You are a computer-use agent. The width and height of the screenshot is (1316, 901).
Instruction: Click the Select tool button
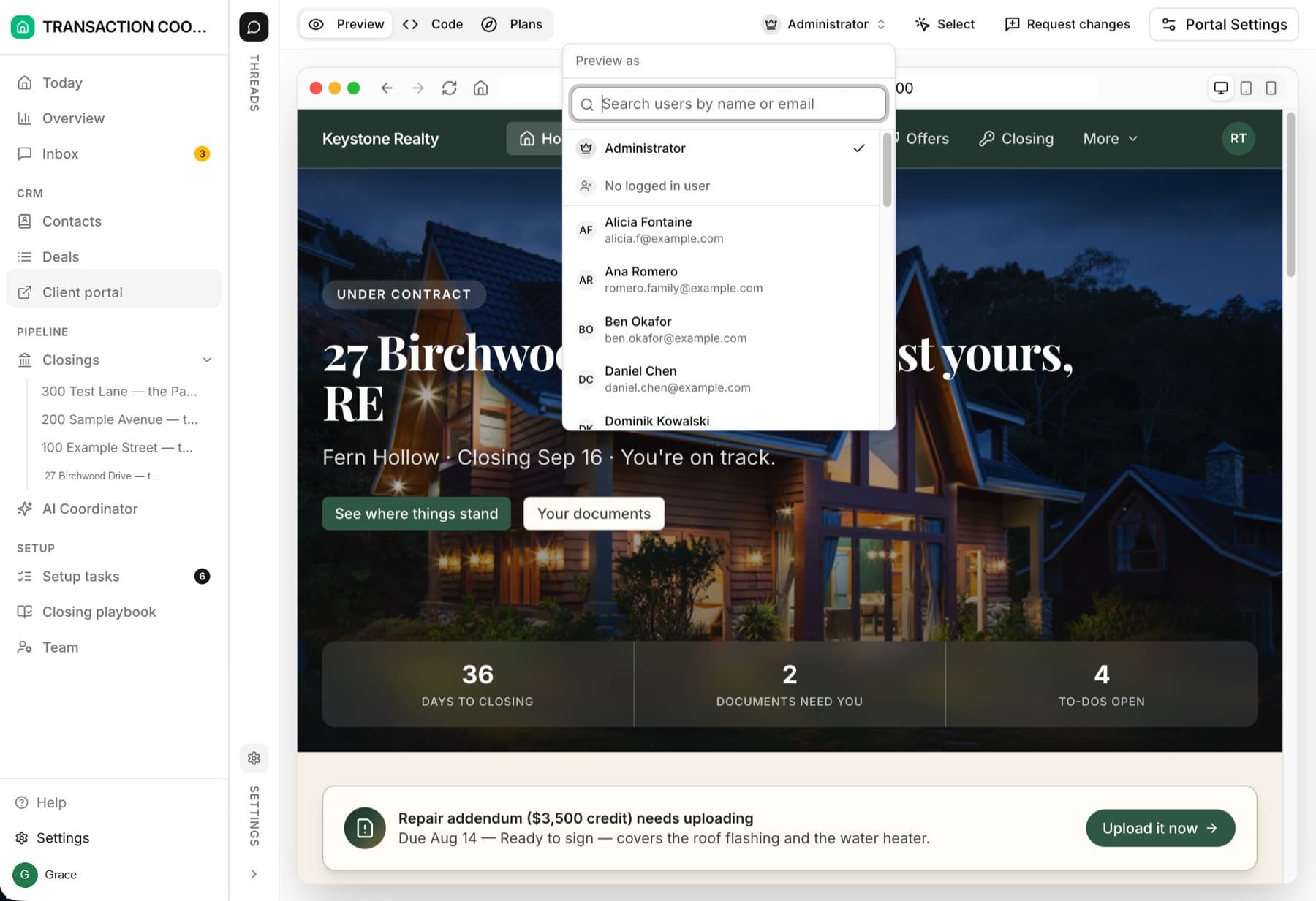pos(945,24)
